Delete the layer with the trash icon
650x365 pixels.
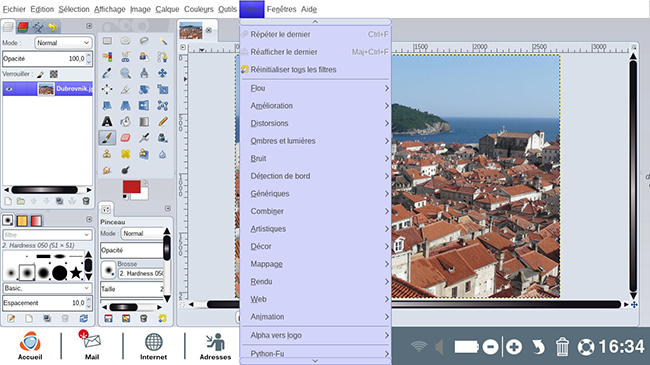coord(86,201)
